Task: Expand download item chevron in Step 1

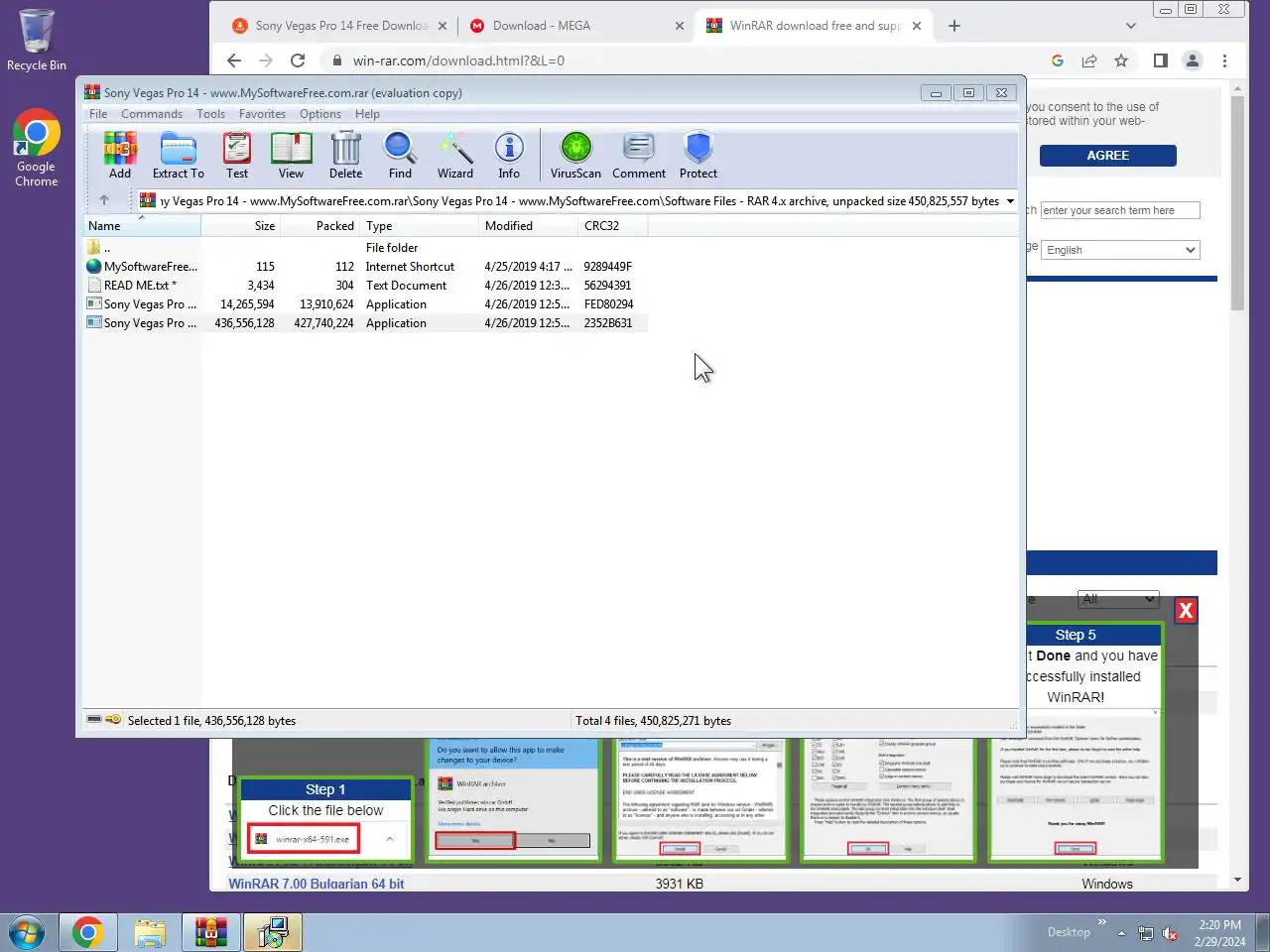Action: tap(390, 839)
